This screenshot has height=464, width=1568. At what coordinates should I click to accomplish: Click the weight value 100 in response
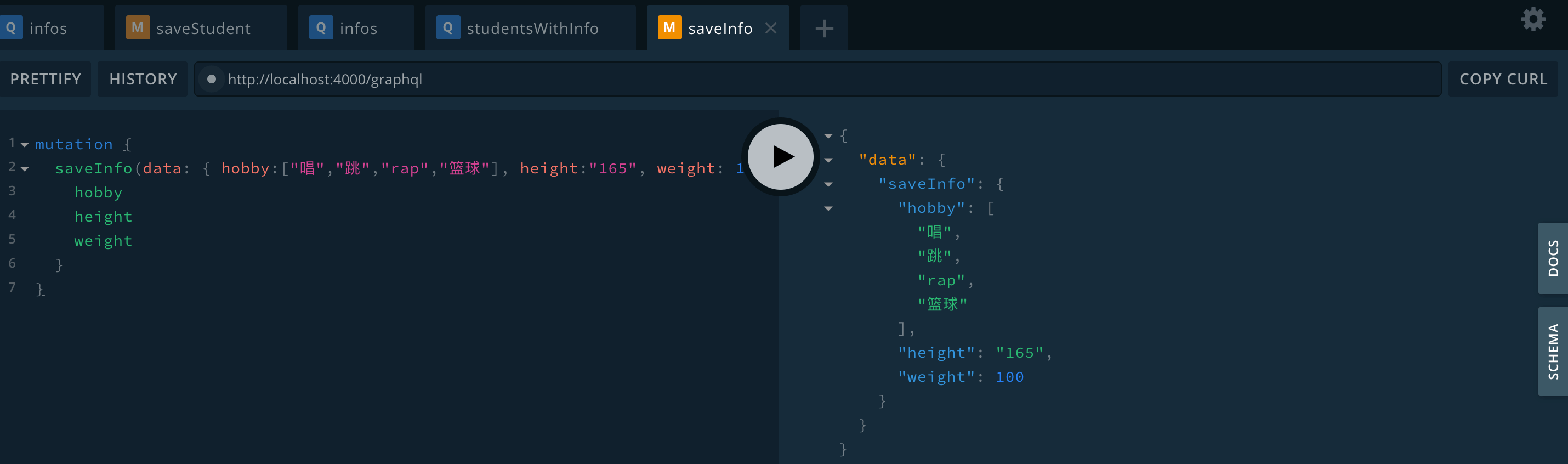click(x=1010, y=377)
